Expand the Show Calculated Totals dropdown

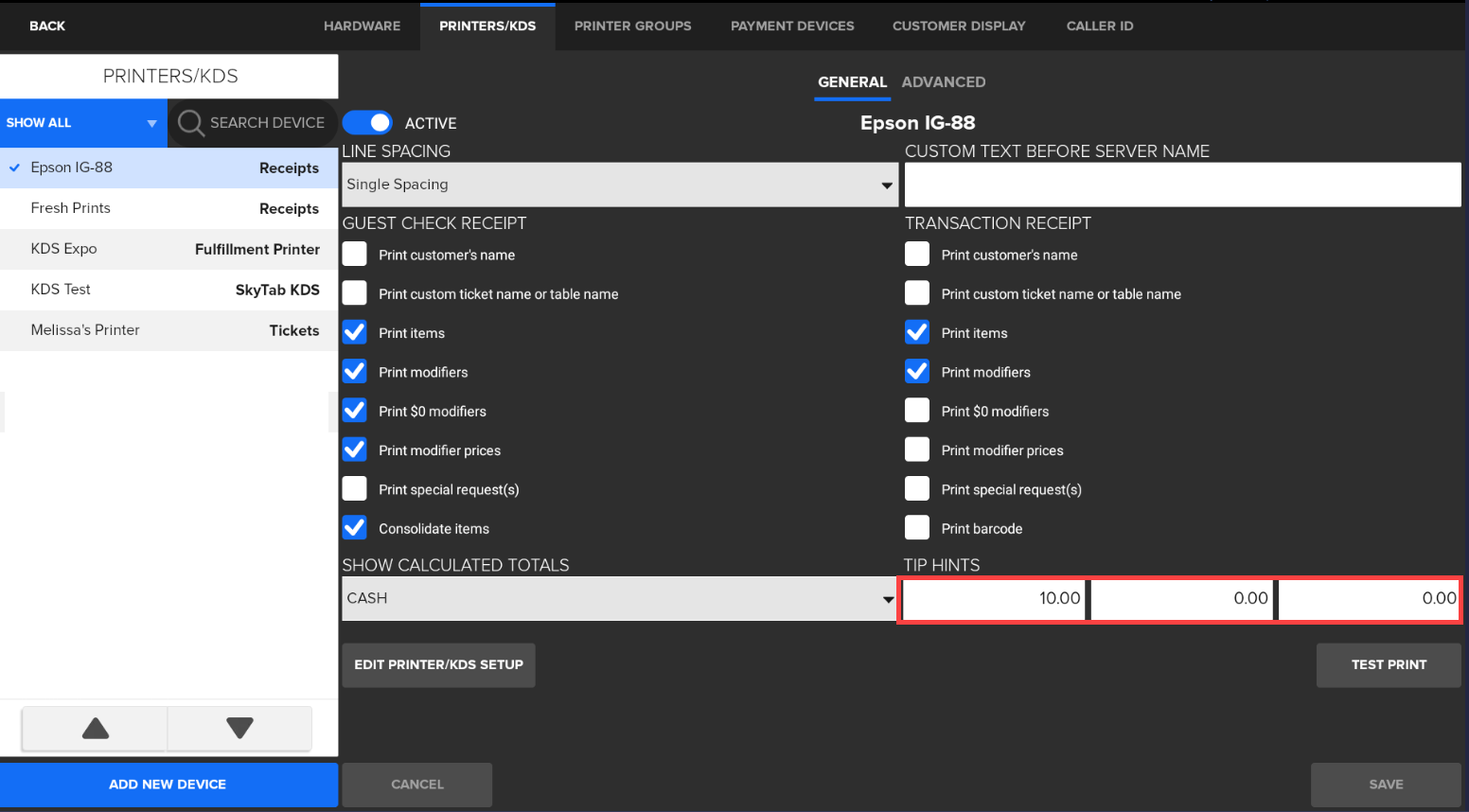pos(619,599)
